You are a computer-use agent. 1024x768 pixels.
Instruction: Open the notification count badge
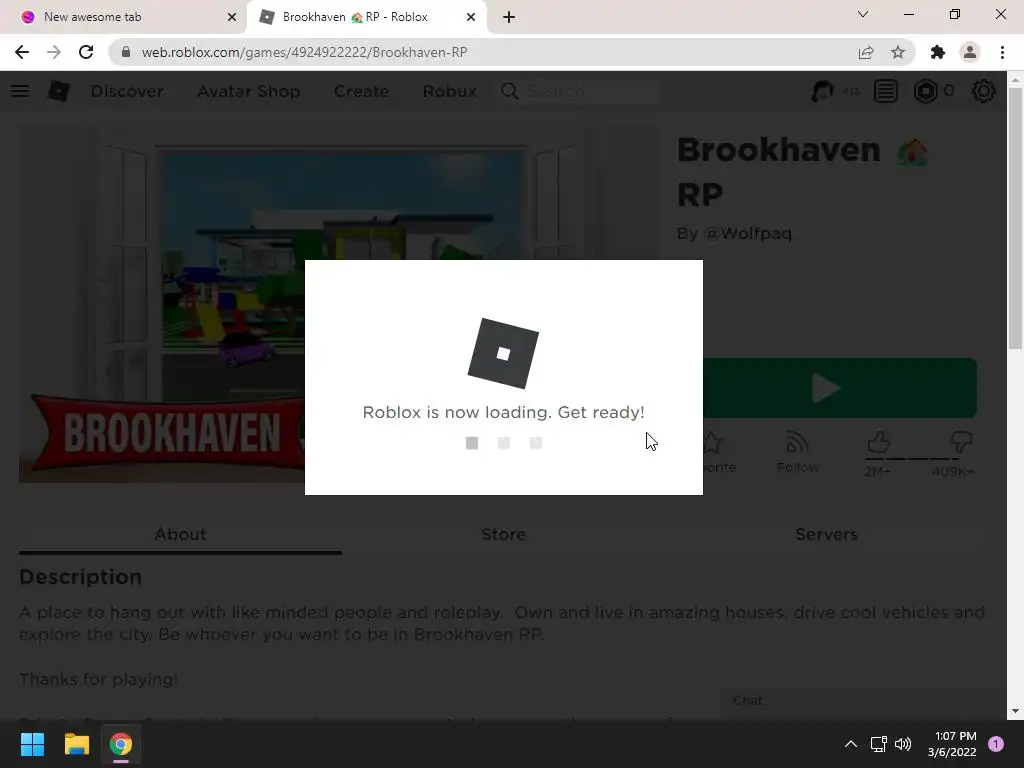point(995,744)
